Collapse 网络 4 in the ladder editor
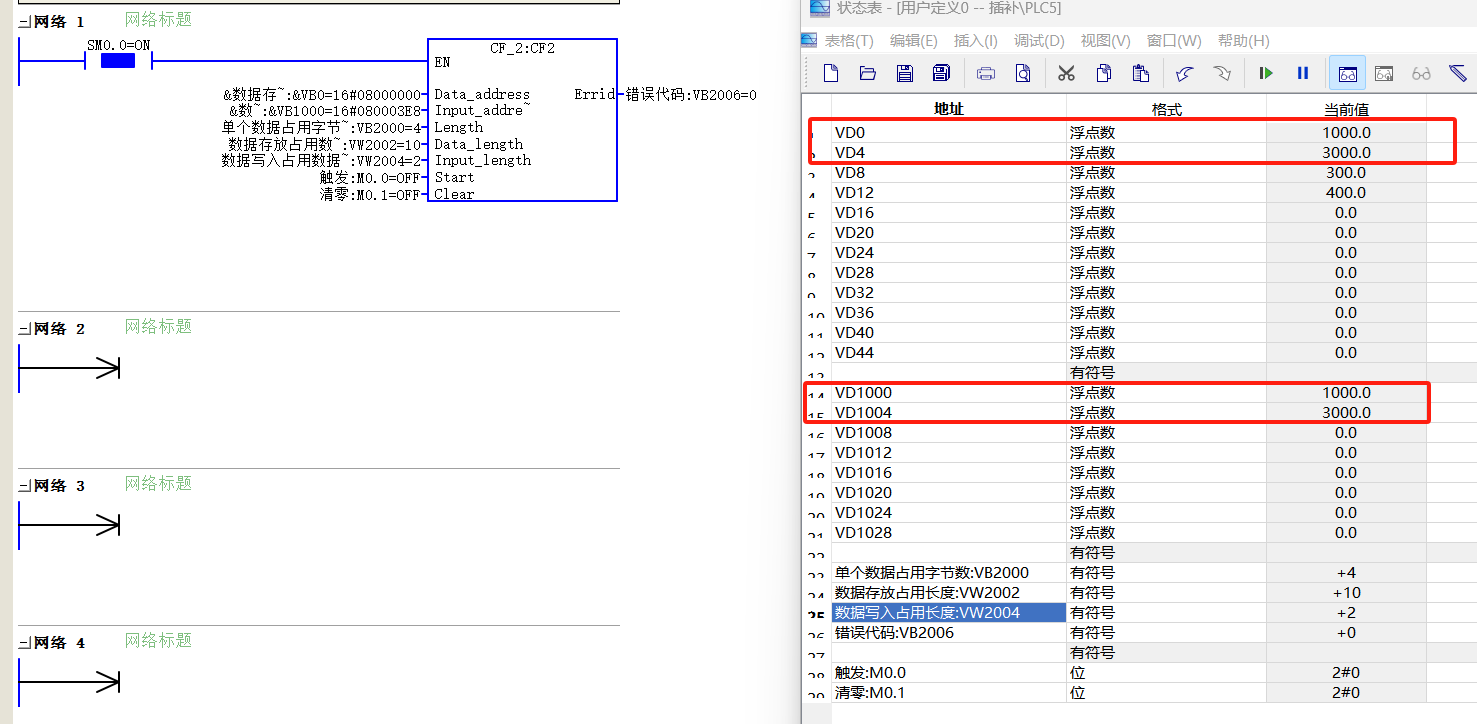Screen dimensions: 1477x724 pyautogui.click(x=24, y=643)
